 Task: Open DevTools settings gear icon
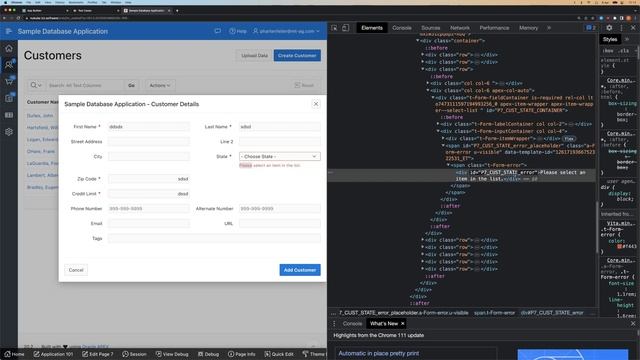609,28
